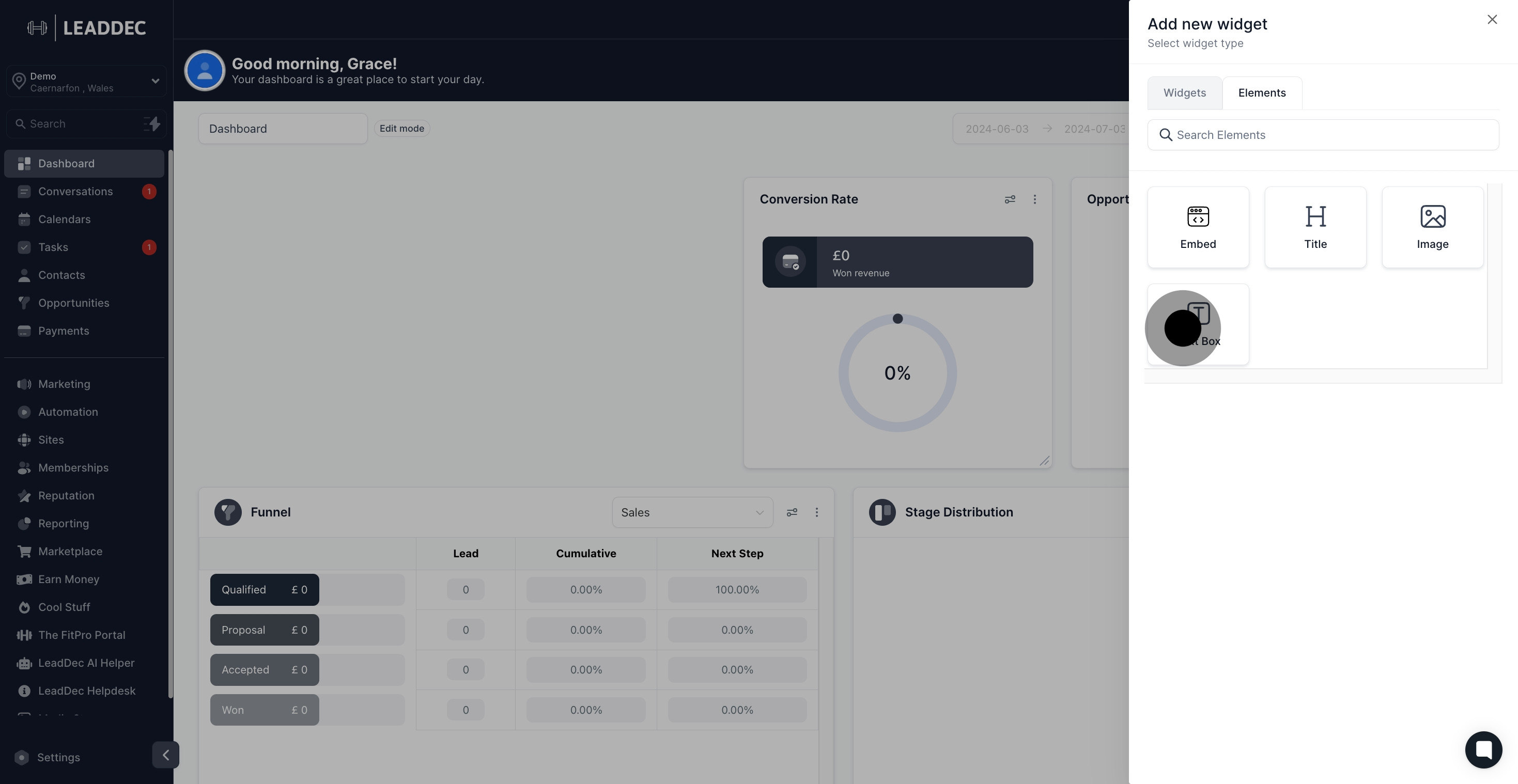Select the Image element card
The image size is (1518, 784).
[1433, 227]
